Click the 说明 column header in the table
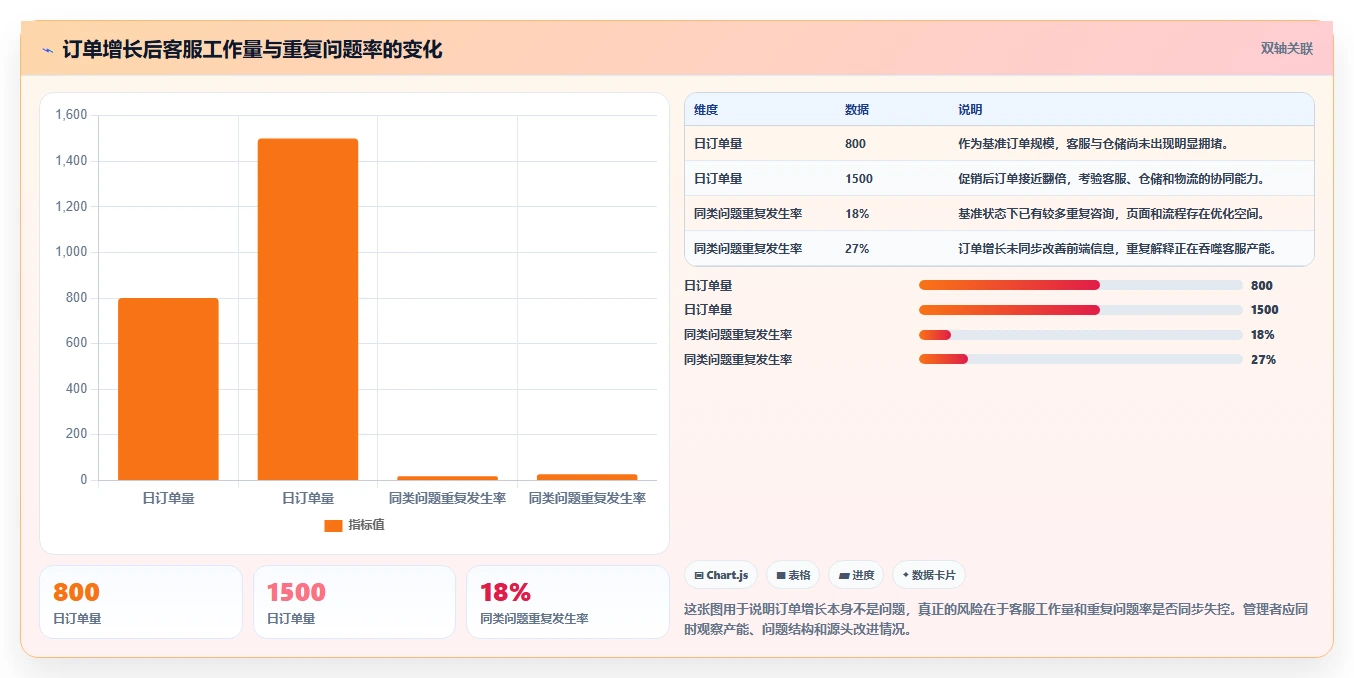Screen dimensions: 1354x678 pos(970,109)
